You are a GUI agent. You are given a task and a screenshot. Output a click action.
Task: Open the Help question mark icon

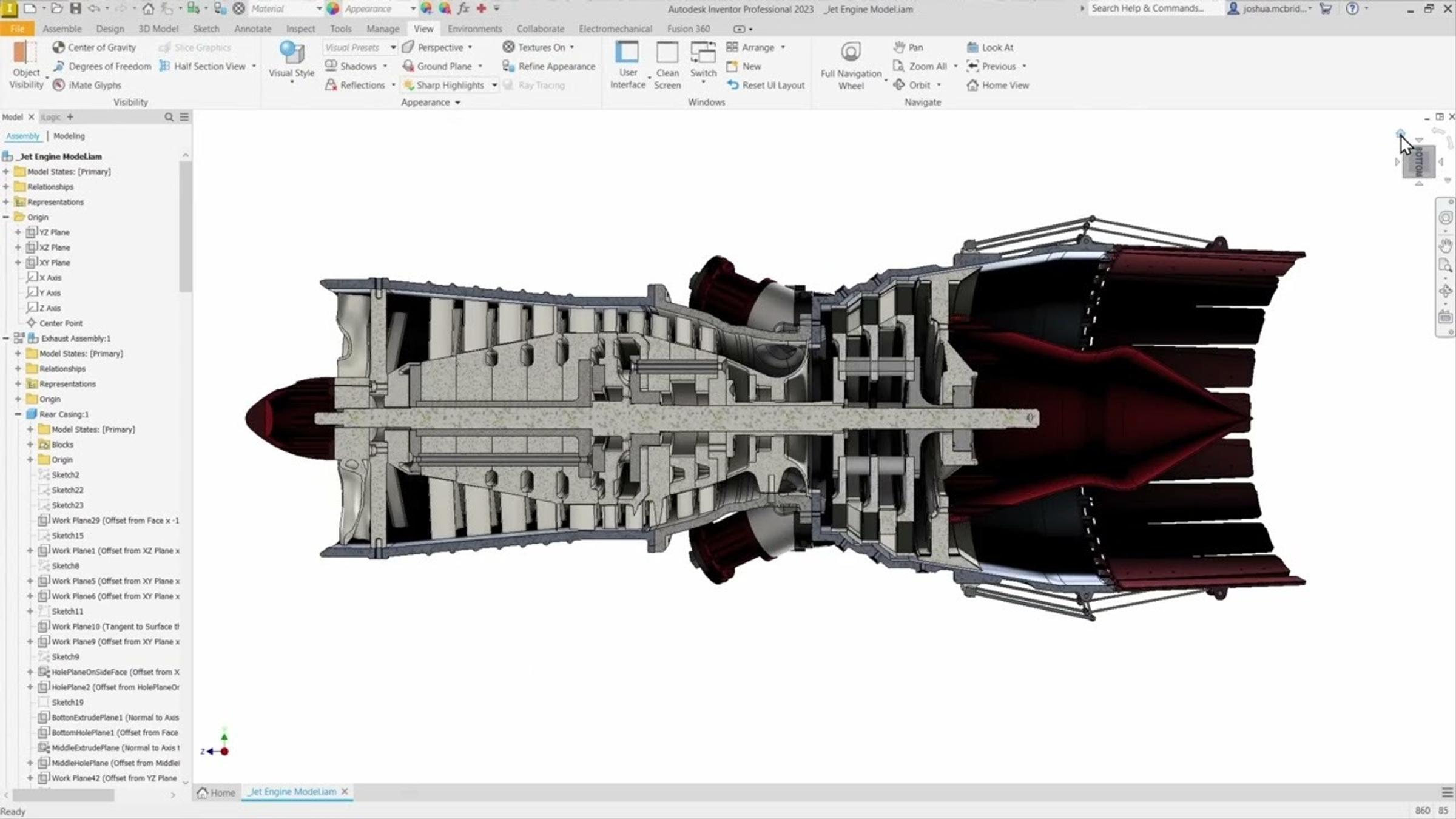(x=1352, y=8)
